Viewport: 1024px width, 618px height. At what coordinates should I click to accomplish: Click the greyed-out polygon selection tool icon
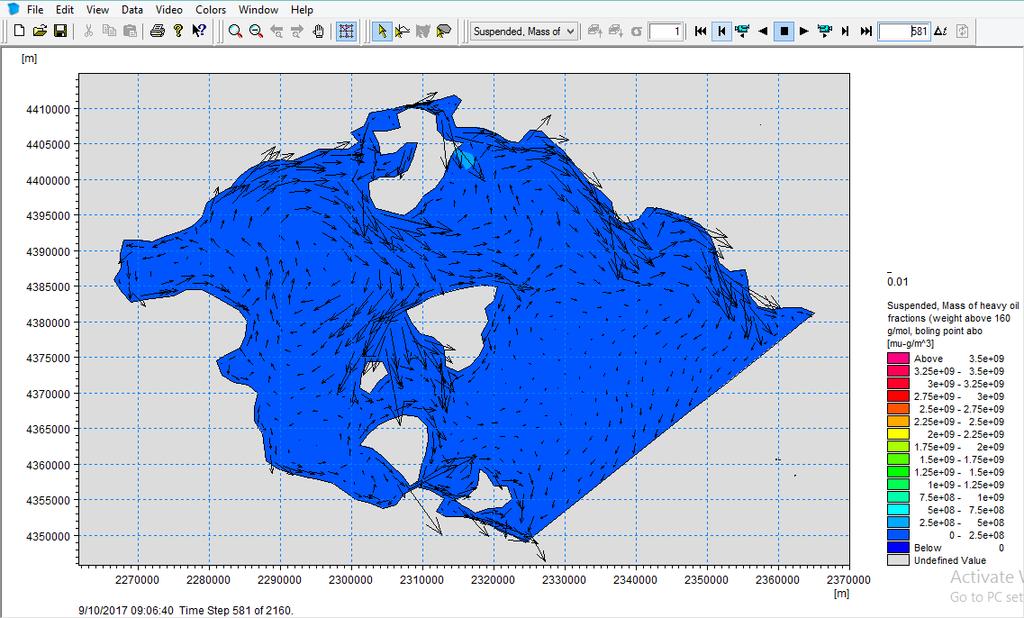[x=423, y=31]
